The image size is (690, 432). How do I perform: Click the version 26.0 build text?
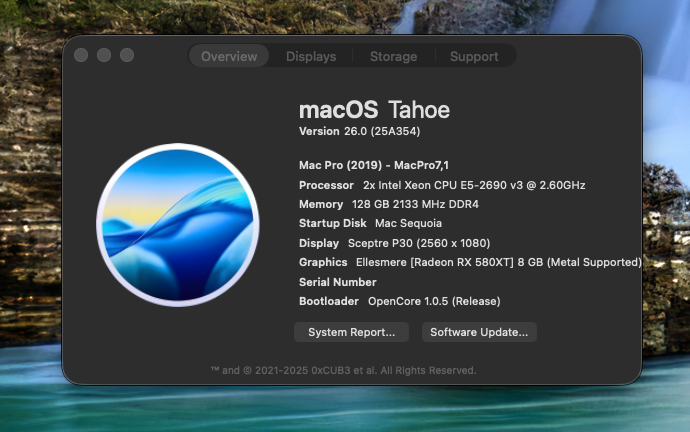[360, 131]
